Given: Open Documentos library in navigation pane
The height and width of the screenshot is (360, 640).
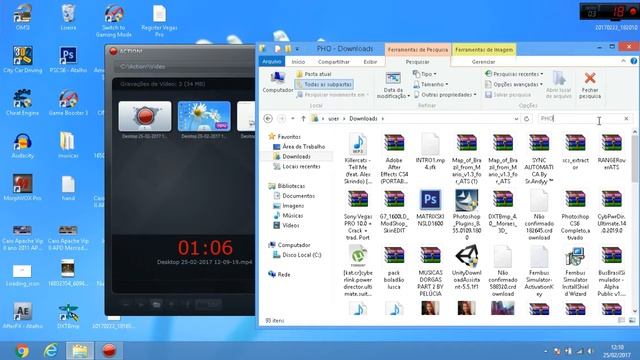Looking at the screenshot, I should pyautogui.click(x=294, y=196).
